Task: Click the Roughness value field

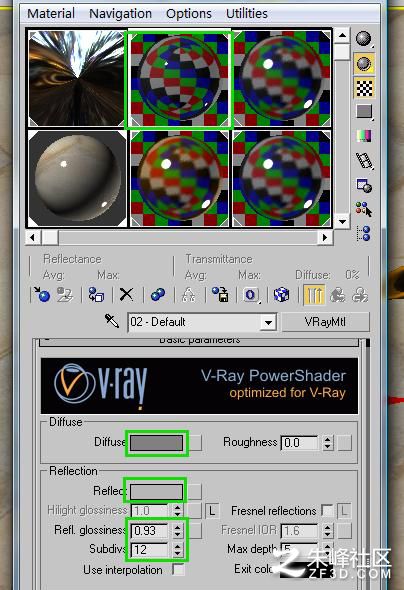Action: (x=300, y=443)
